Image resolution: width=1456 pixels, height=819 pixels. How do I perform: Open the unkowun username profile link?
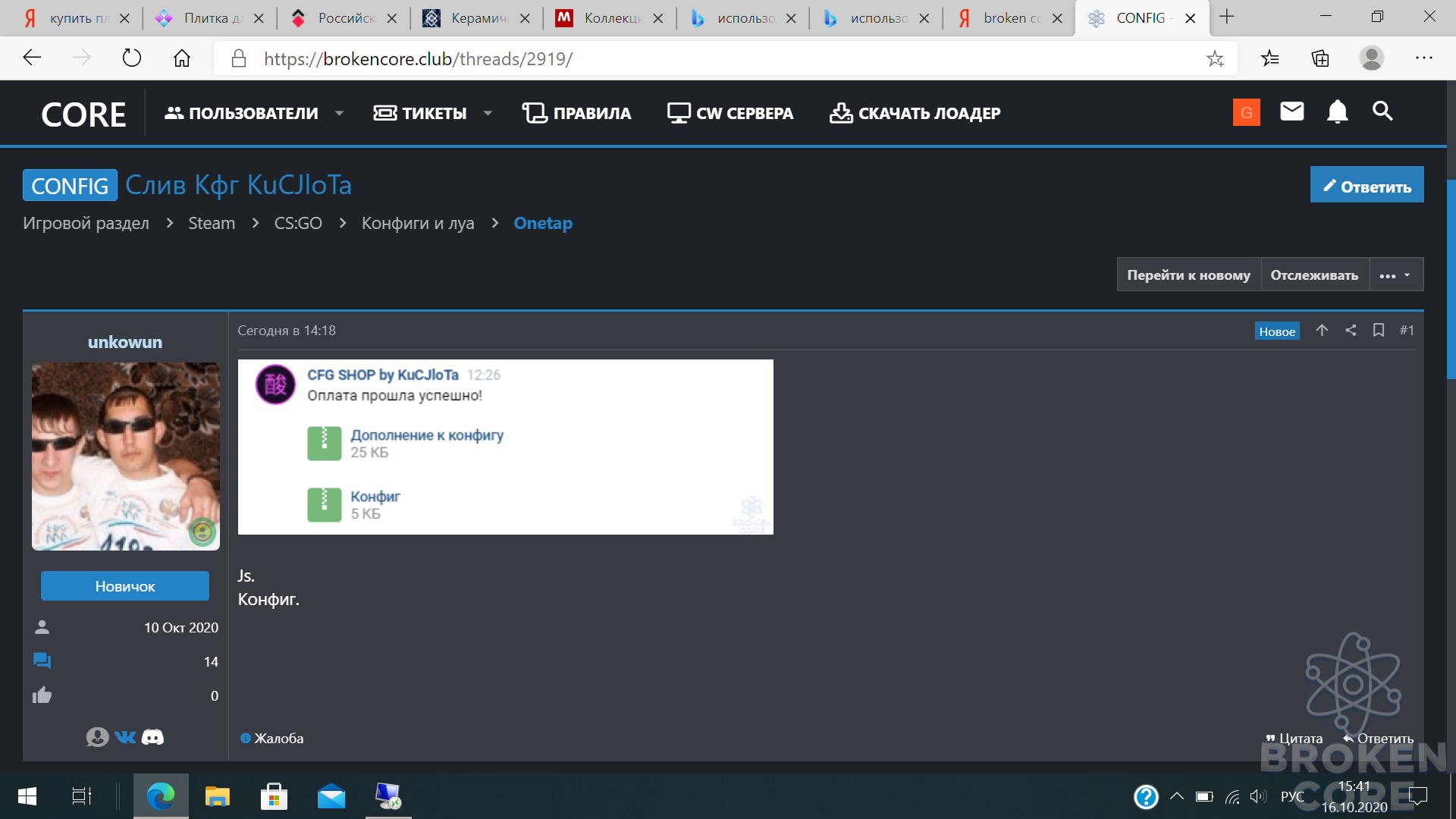click(125, 342)
